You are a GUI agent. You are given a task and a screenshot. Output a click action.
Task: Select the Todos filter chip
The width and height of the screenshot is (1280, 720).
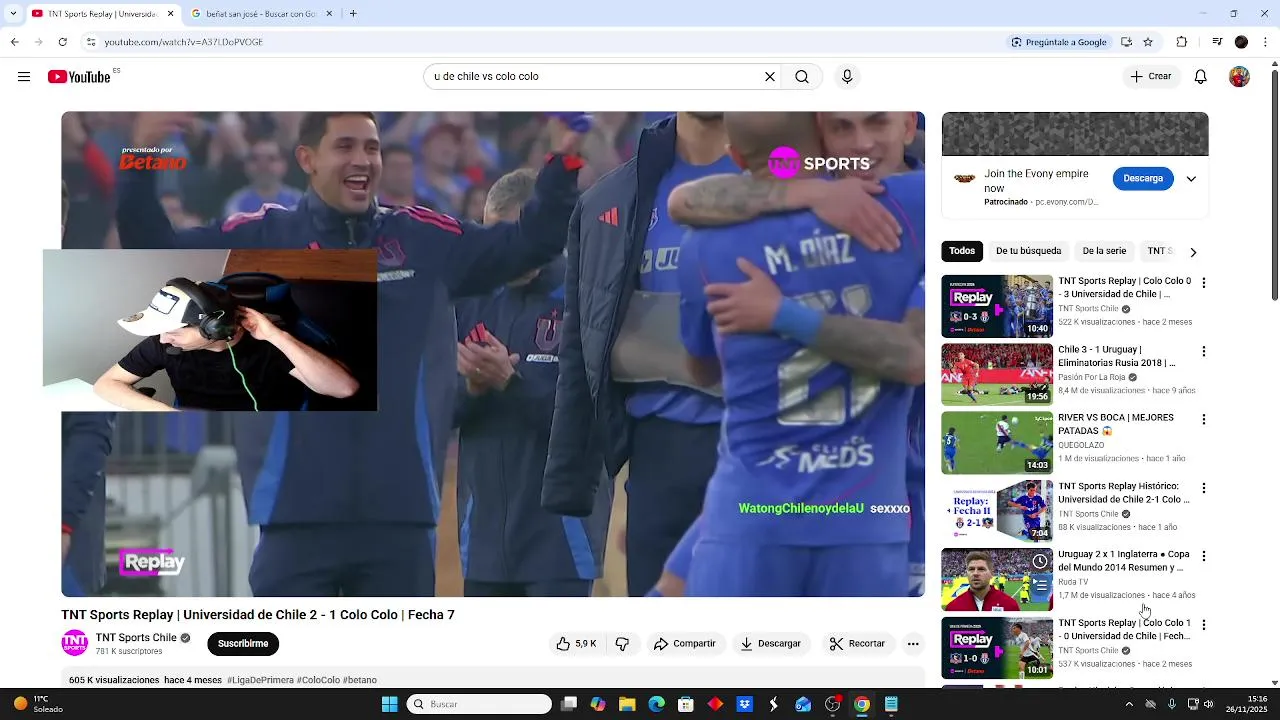tap(962, 251)
